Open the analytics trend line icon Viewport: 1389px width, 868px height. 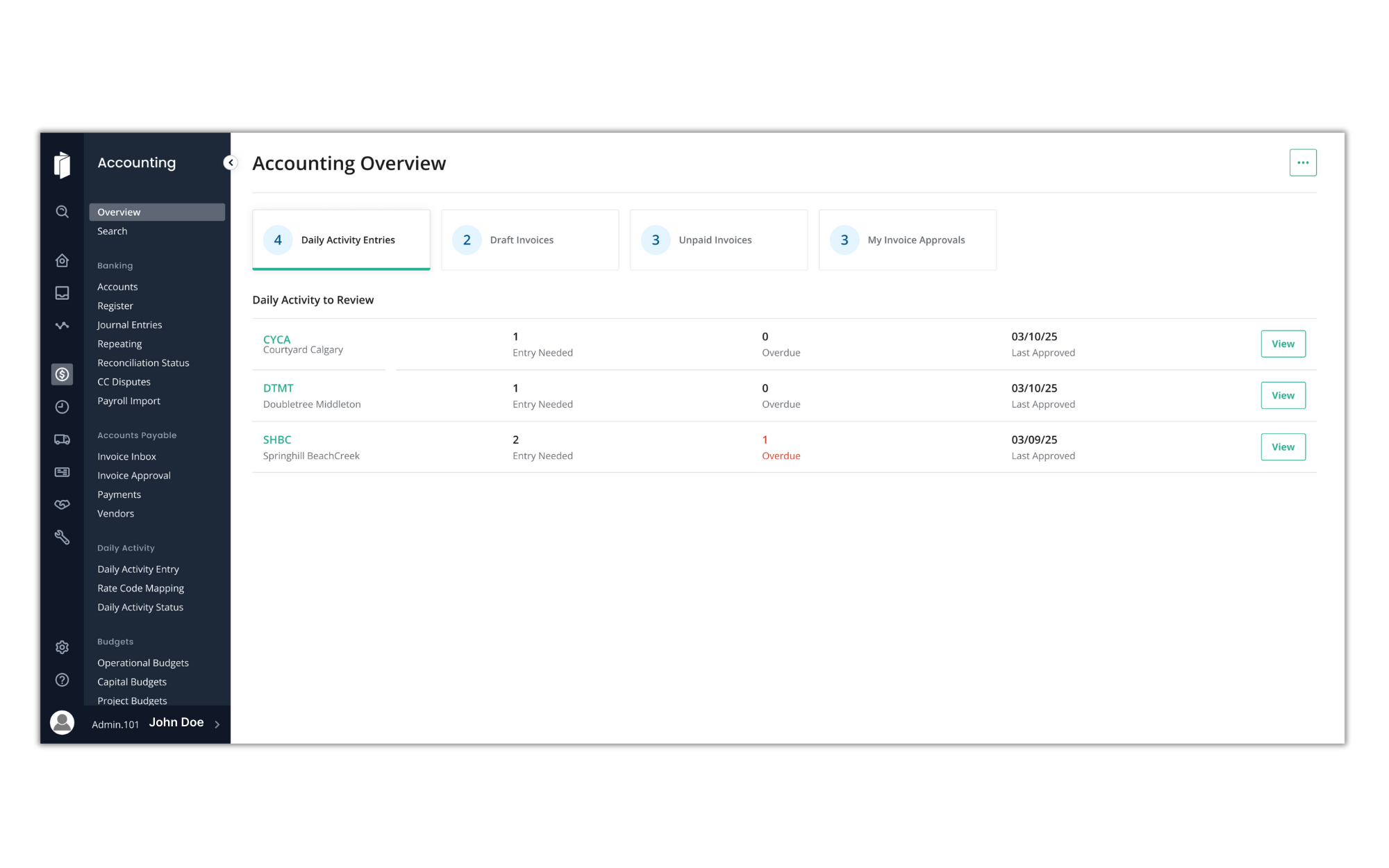point(62,326)
